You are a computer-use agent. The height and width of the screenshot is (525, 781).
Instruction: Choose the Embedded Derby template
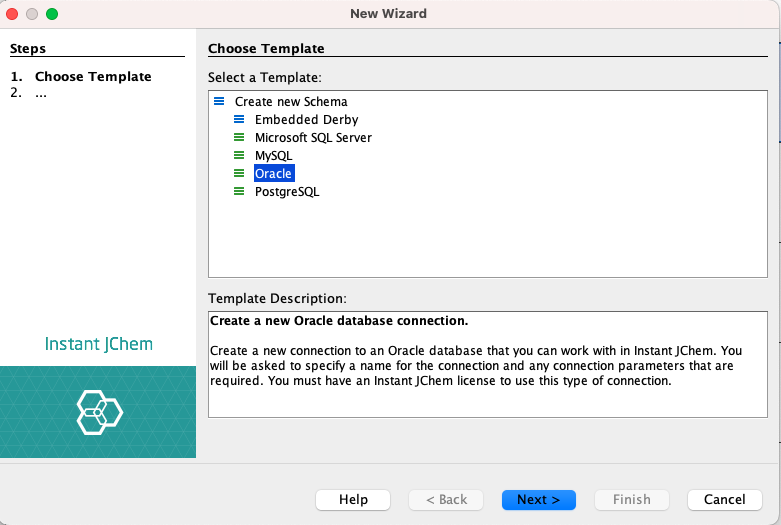pos(306,119)
